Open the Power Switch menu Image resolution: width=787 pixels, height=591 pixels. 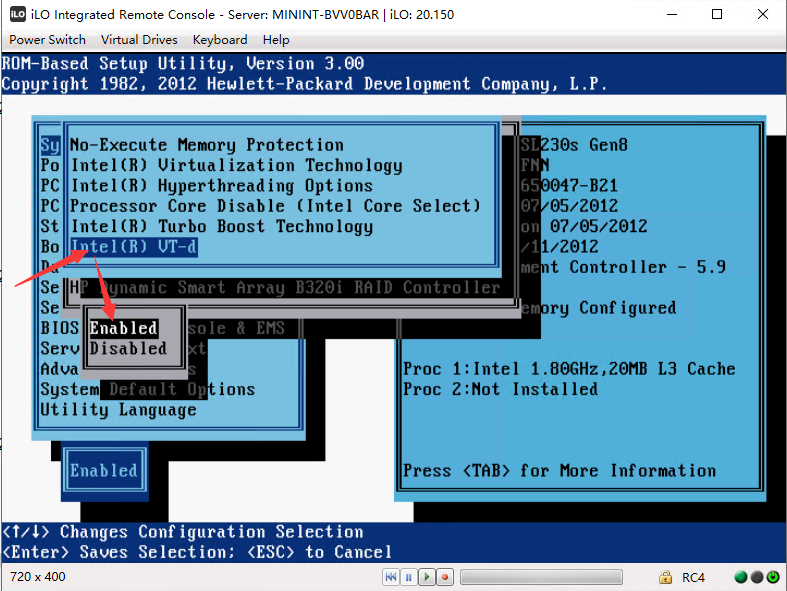[48, 40]
